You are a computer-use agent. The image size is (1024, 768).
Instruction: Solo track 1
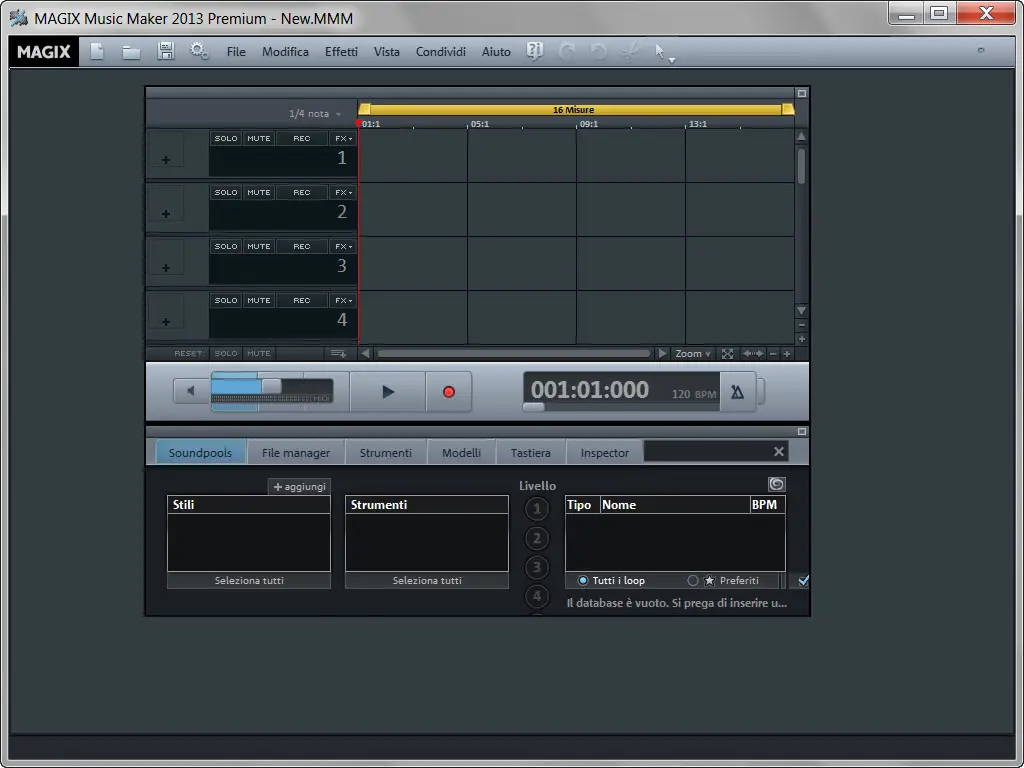[226, 138]
